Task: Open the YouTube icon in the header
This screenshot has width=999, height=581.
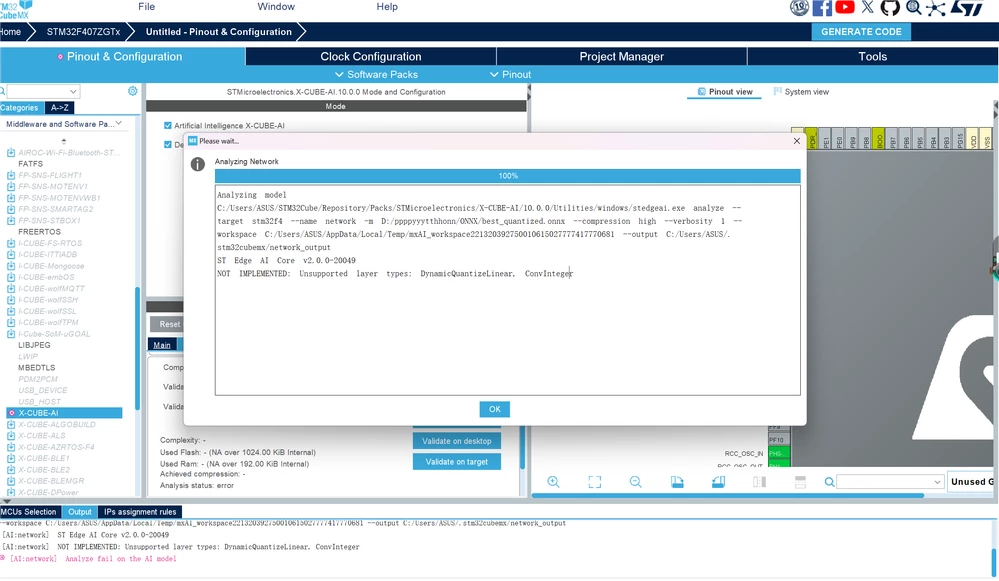Action: click(845, 7)
